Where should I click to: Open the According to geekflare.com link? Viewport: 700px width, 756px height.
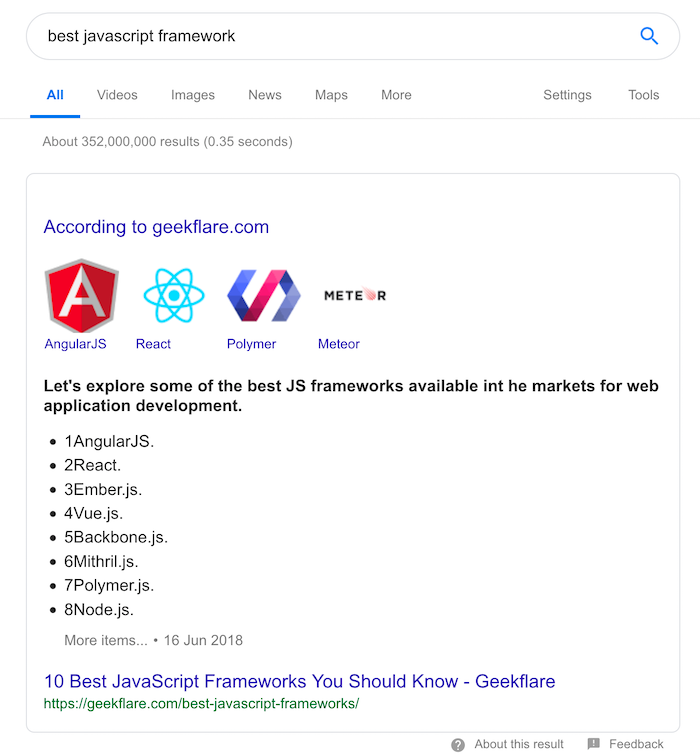pyautogui.click(x=156, y=227)
